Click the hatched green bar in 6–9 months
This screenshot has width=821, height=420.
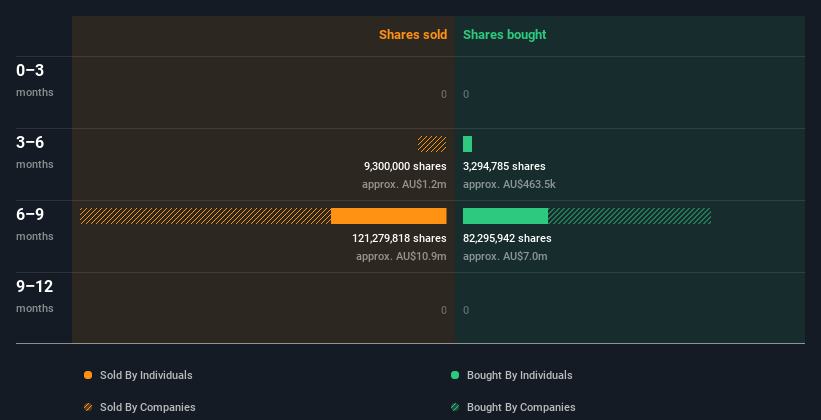[x=629, y=216]
